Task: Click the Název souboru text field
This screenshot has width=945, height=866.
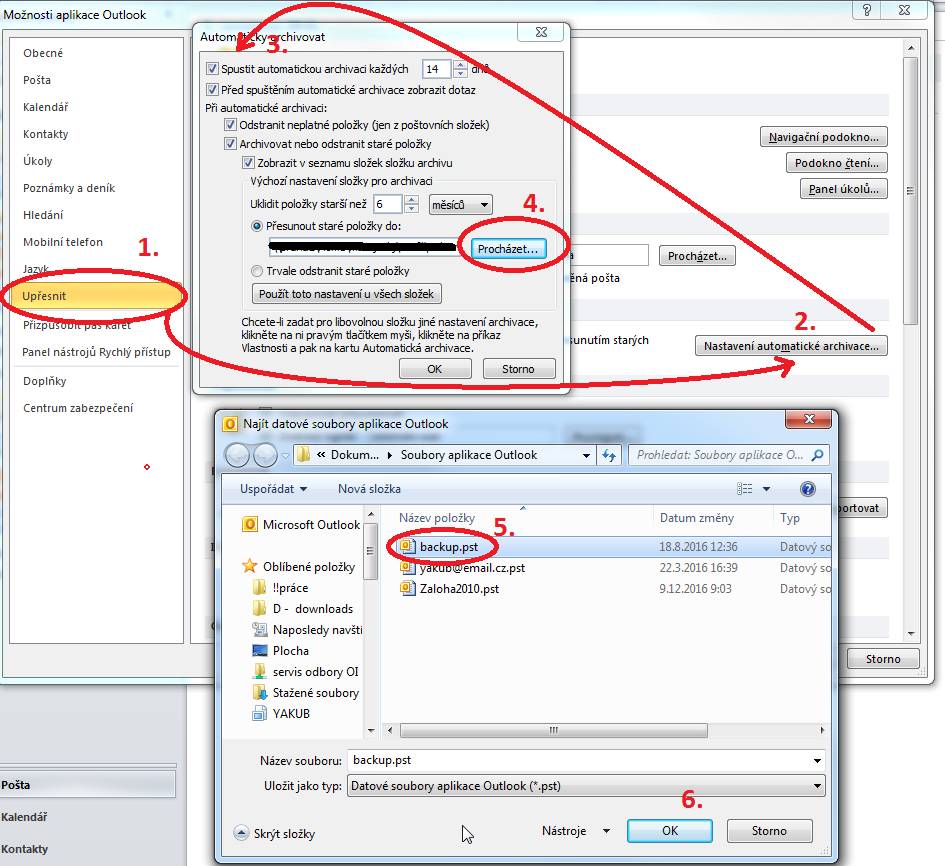Action: [580, 761]
